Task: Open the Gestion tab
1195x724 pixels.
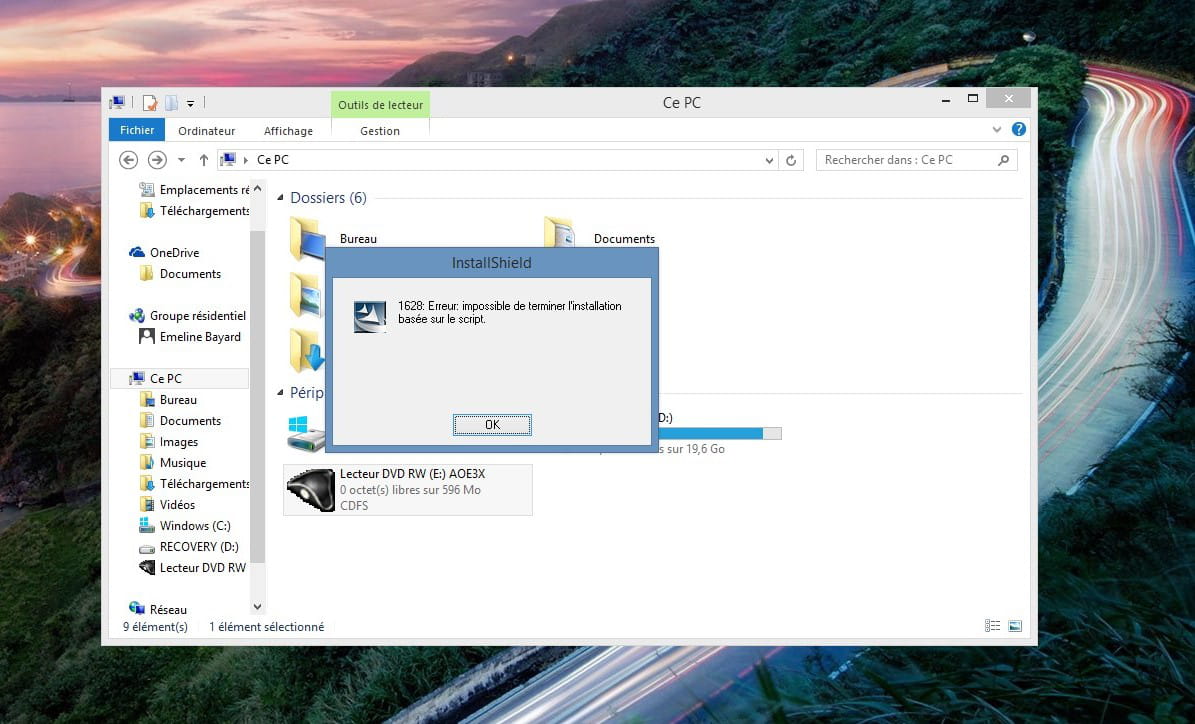Action: (380, 131)
